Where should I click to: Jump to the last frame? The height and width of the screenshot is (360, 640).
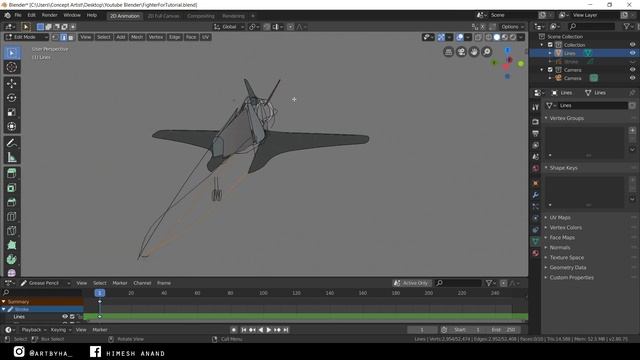coord(286,330)
